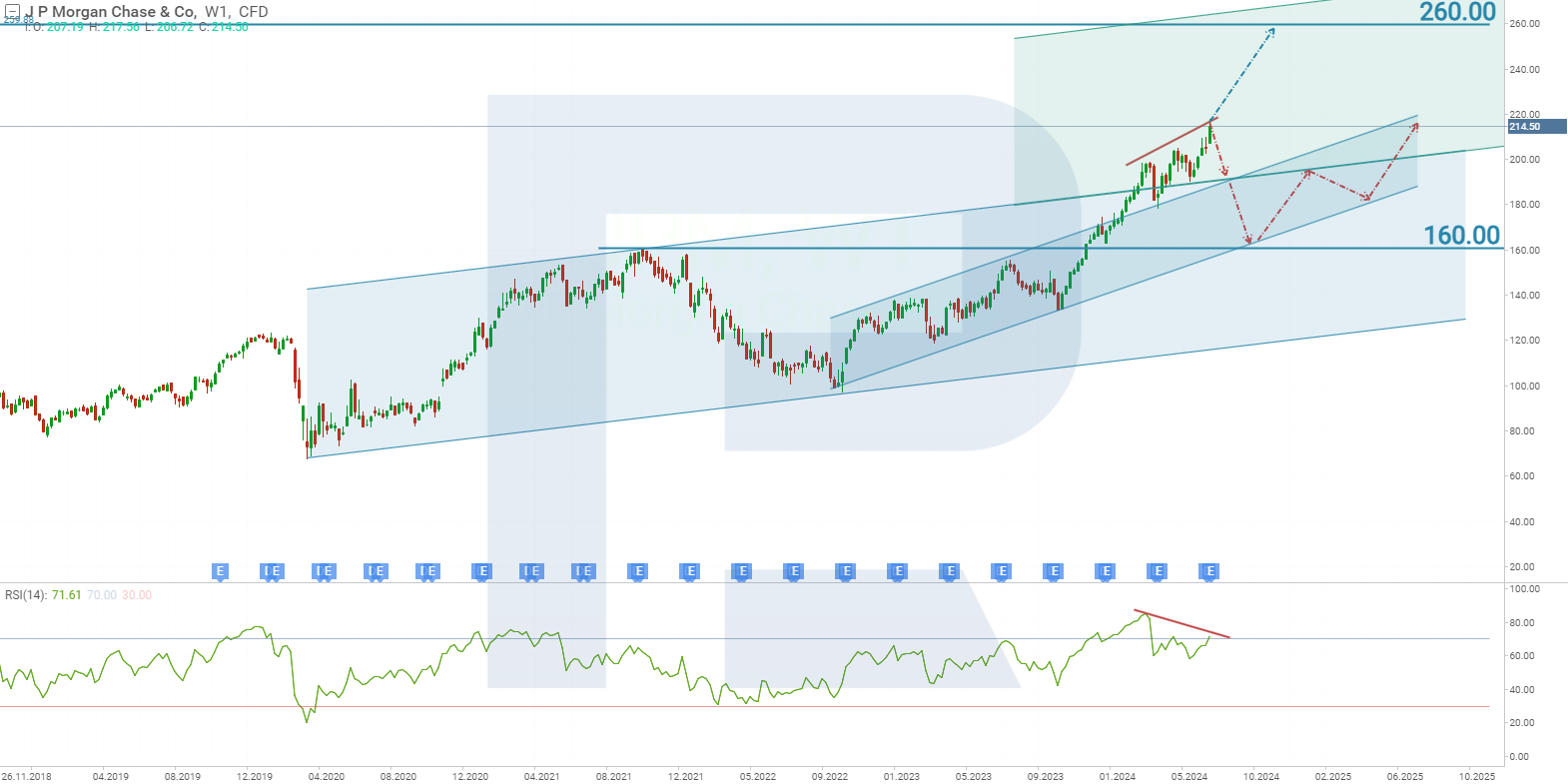
Task: Collapse the chart legend with the minus box
Action: 13,12
